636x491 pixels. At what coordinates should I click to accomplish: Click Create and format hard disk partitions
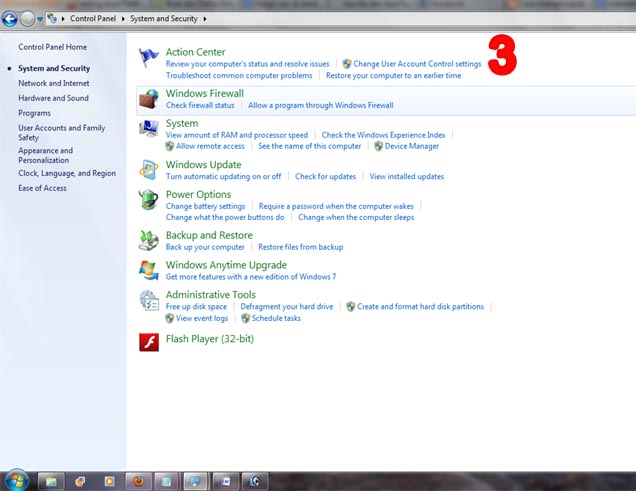pos(420,307)
